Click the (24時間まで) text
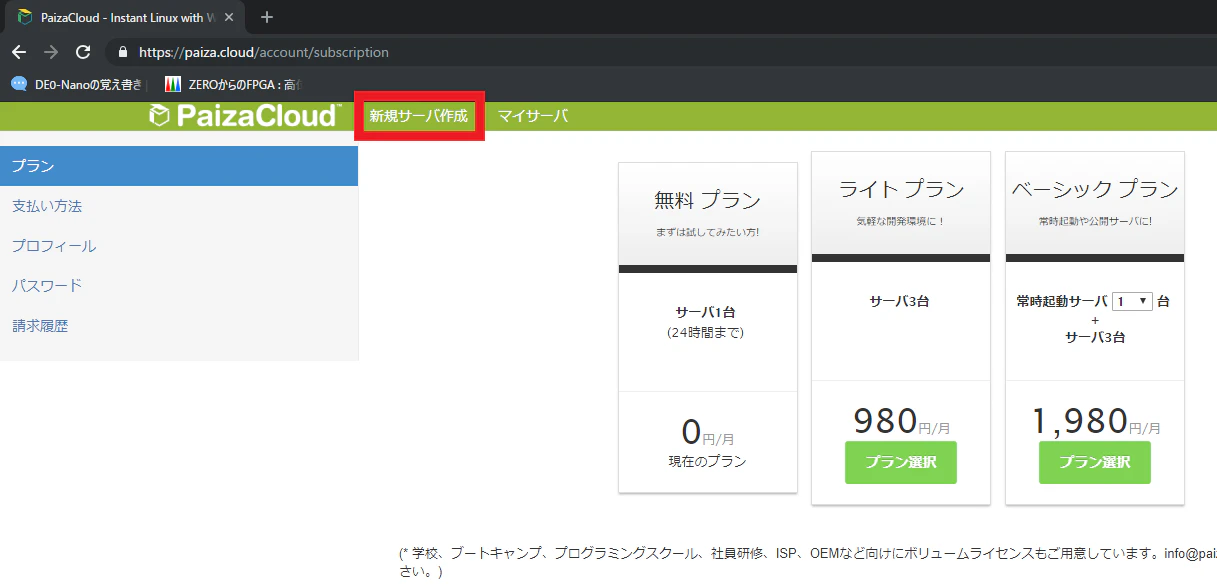Image resolution: width=1217 pixels, height=586 pixels. (x=707, y=332)
